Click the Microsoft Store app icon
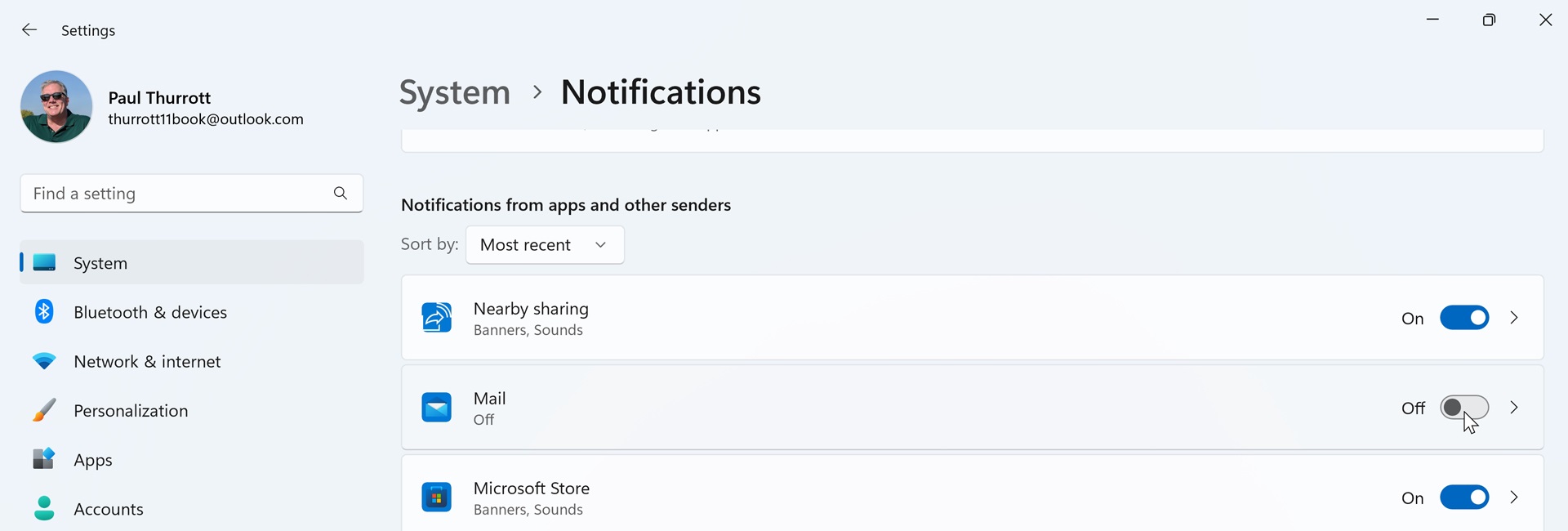The image size is (1568, 531). 437,498
